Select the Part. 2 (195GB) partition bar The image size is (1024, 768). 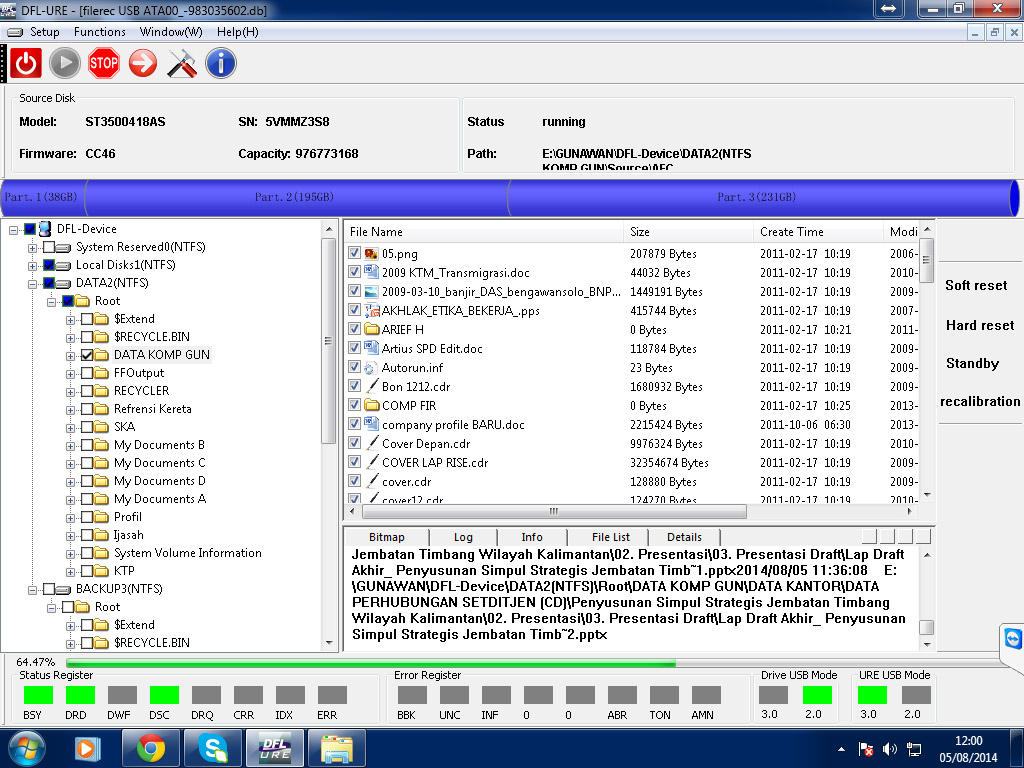[294, 197]
